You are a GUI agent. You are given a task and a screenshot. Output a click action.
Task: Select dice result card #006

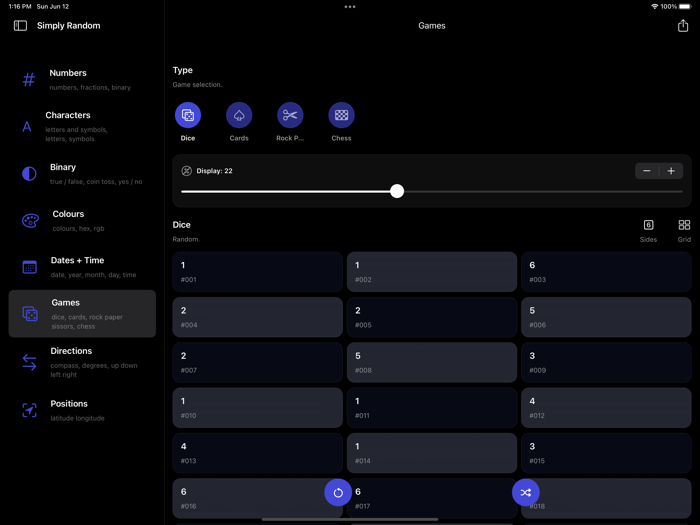(x=606, y=317)
